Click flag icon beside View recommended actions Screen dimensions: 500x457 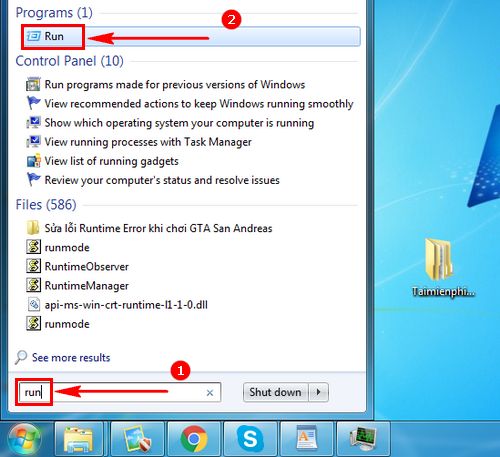33,103
